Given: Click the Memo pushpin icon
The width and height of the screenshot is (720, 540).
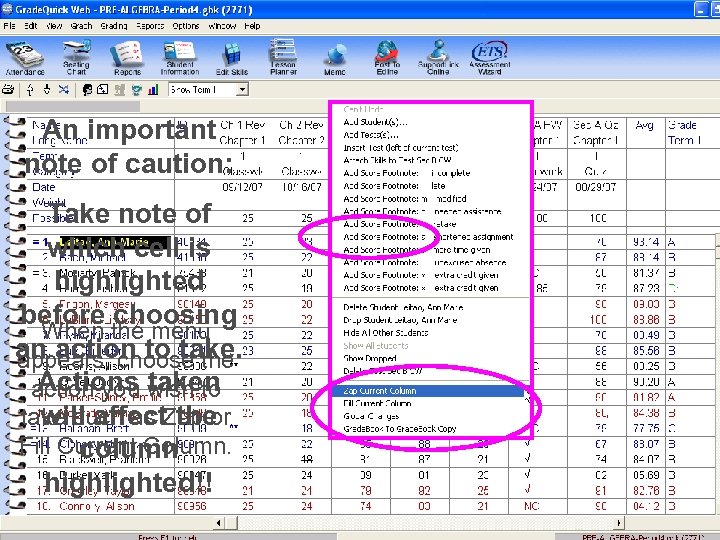Looking at the screenshot, I should click(335, 60).
